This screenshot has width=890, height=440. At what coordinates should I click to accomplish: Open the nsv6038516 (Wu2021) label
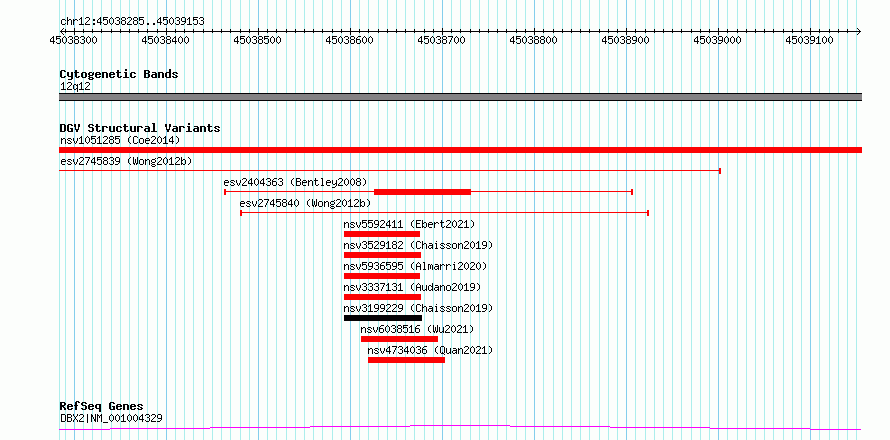point(417,329)
